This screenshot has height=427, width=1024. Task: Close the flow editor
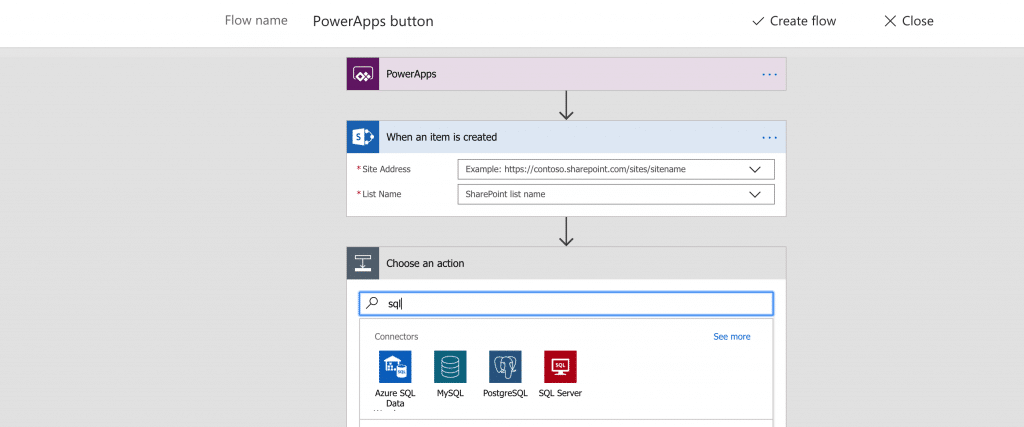908,21
